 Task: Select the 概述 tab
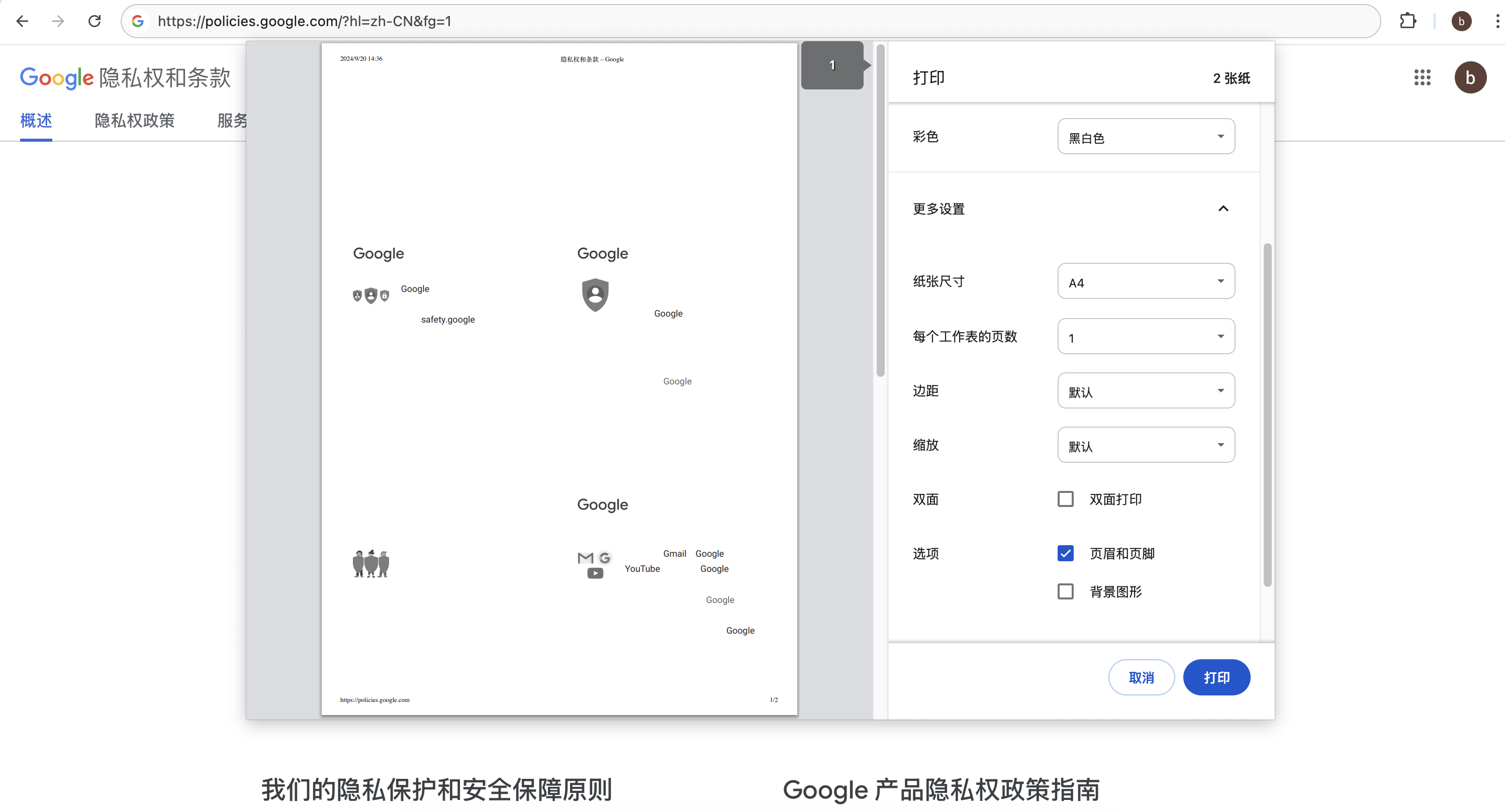(x=36, y=120)
